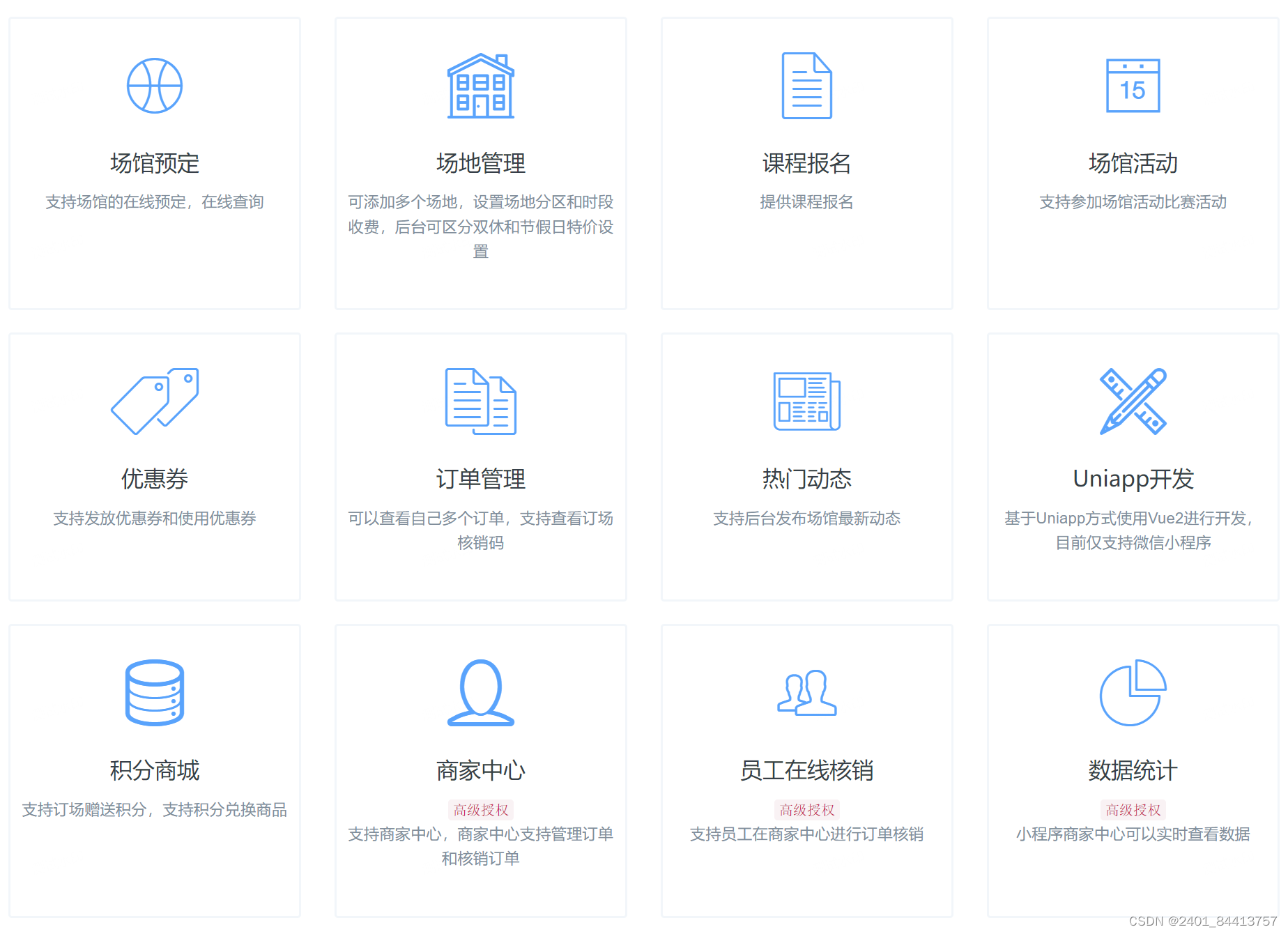Click the user profile icon above 商家中心
The width and height of the screenshot is (1288, 934).
(481, 693)
